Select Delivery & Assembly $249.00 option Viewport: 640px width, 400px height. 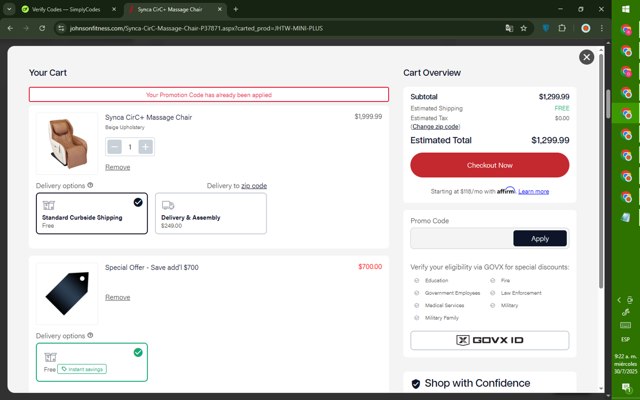click(x=211, y=213)
